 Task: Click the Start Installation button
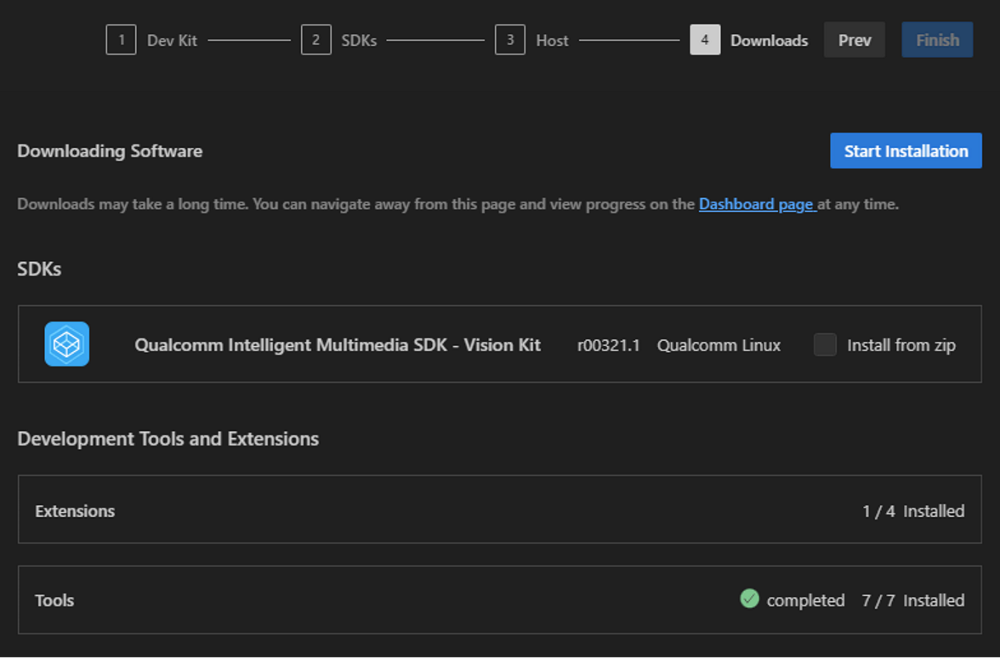[x=905, y=150]
